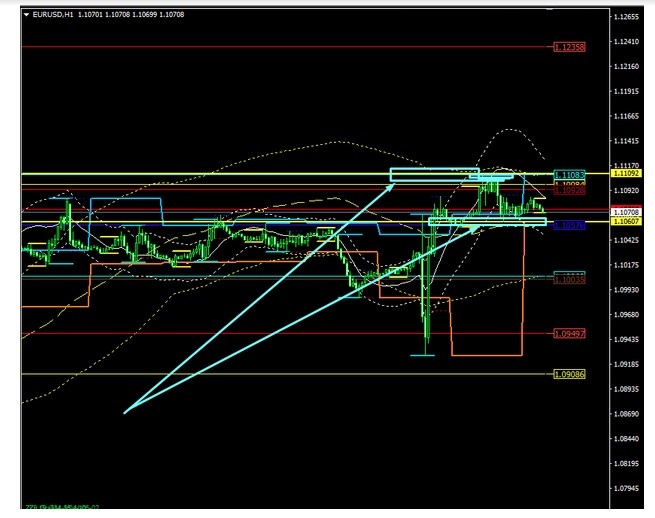
Task: Open the chart dropdown triangle beside EURUSD,H1
Action: (26, 15)
